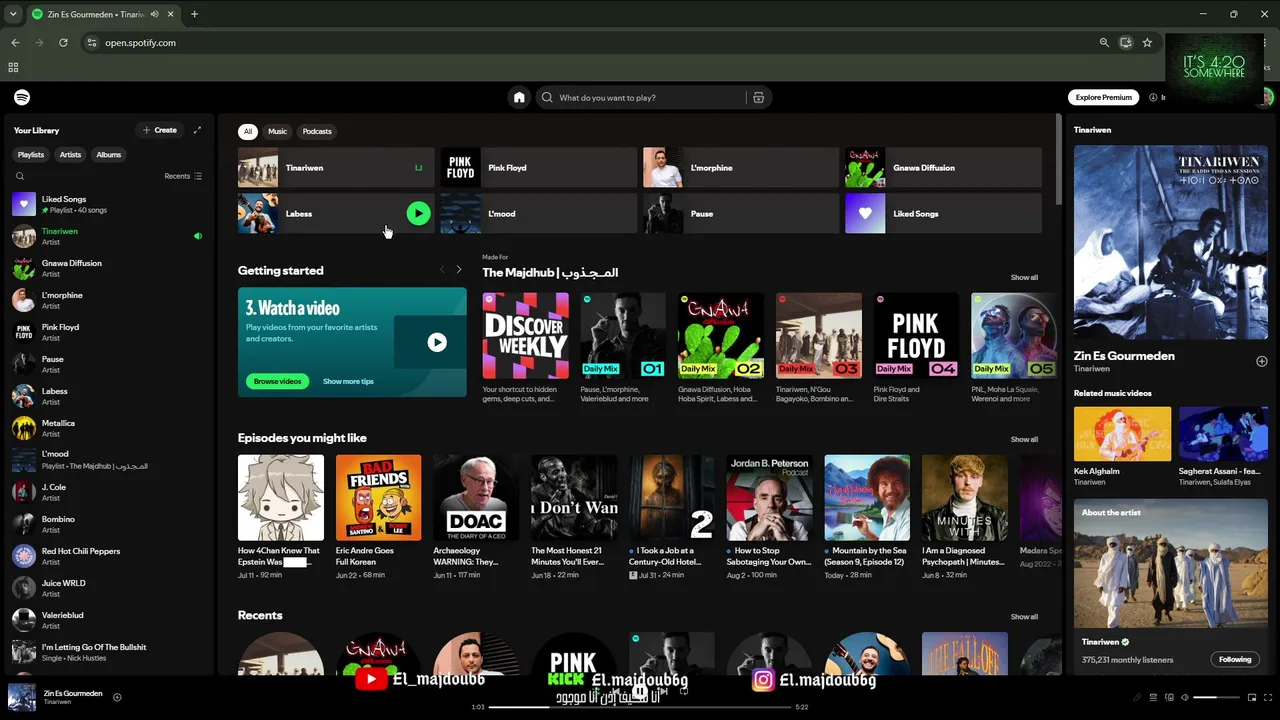Open a new browser tab

194,14
